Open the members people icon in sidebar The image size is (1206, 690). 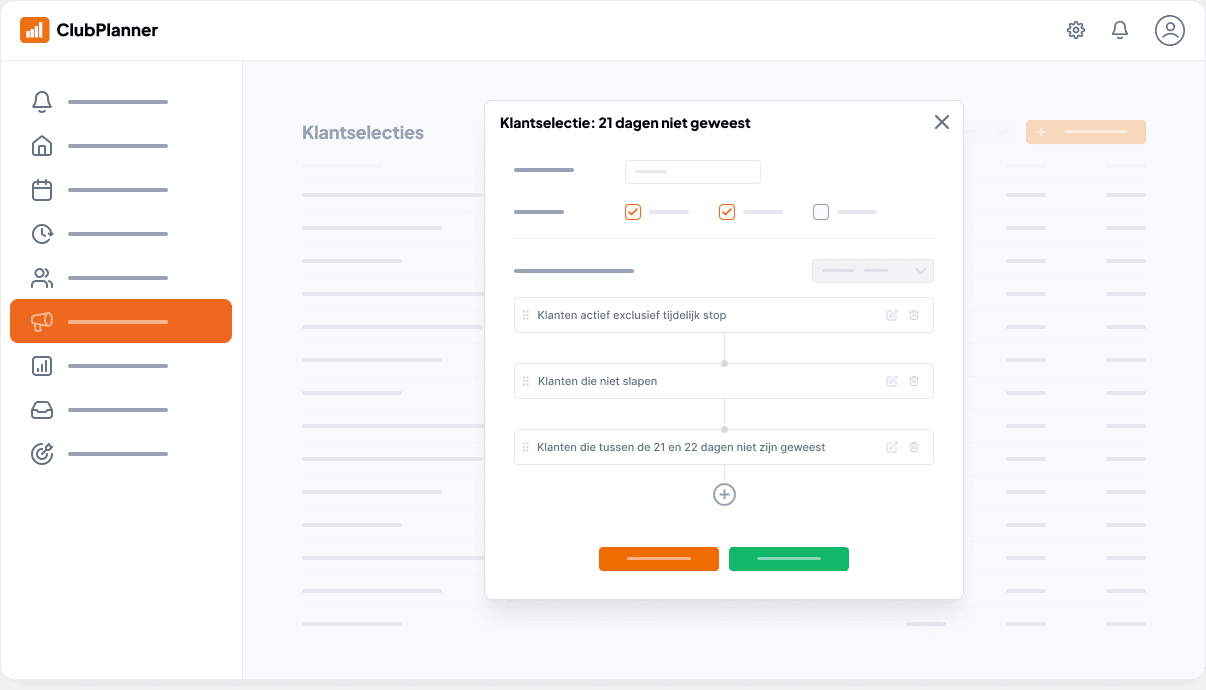(42, 278)
